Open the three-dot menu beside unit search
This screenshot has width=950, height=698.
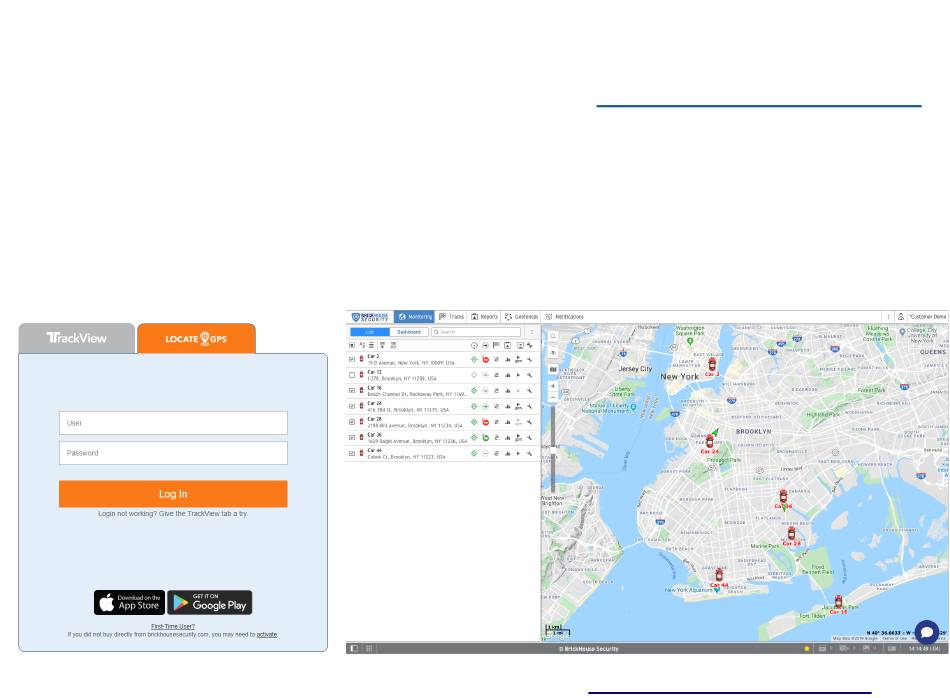tap(531, 332)
